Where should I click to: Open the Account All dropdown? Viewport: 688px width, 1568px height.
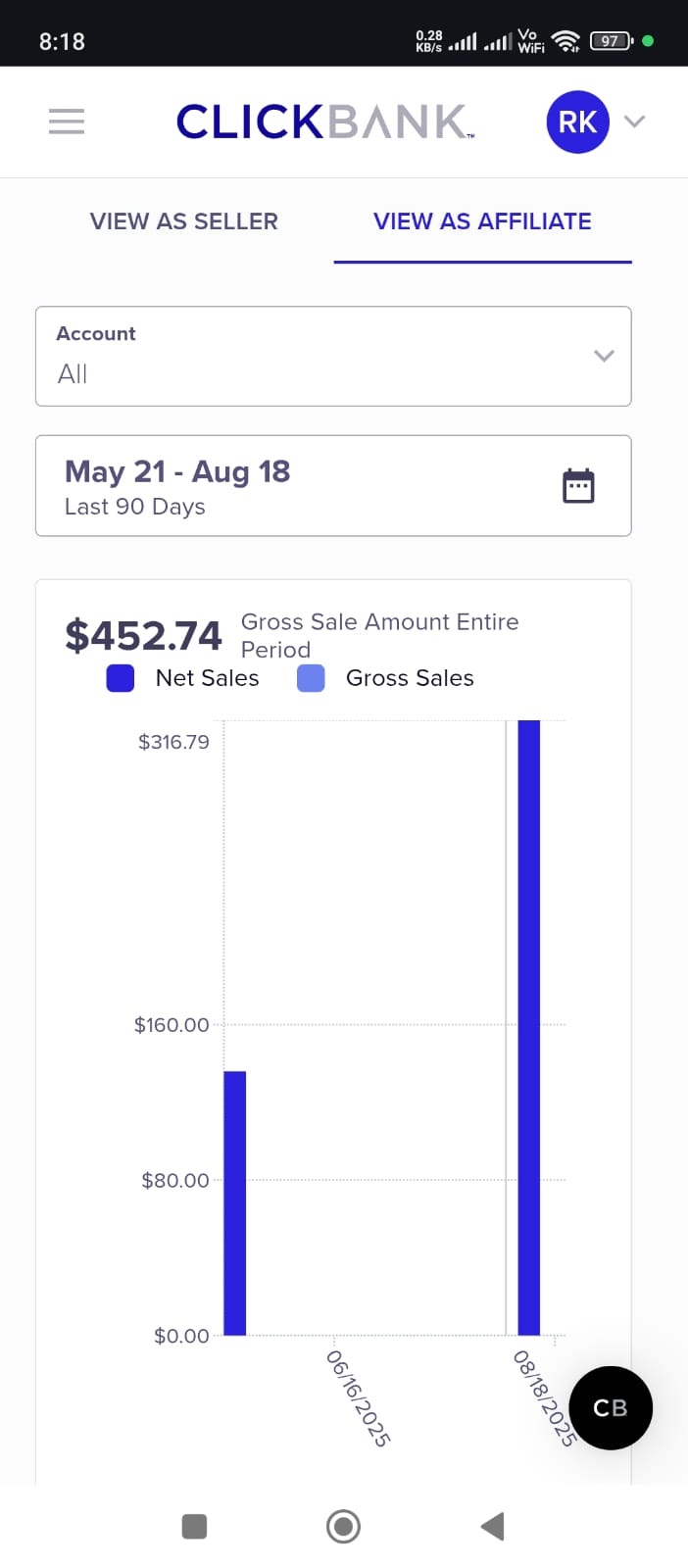pos(314,356)
